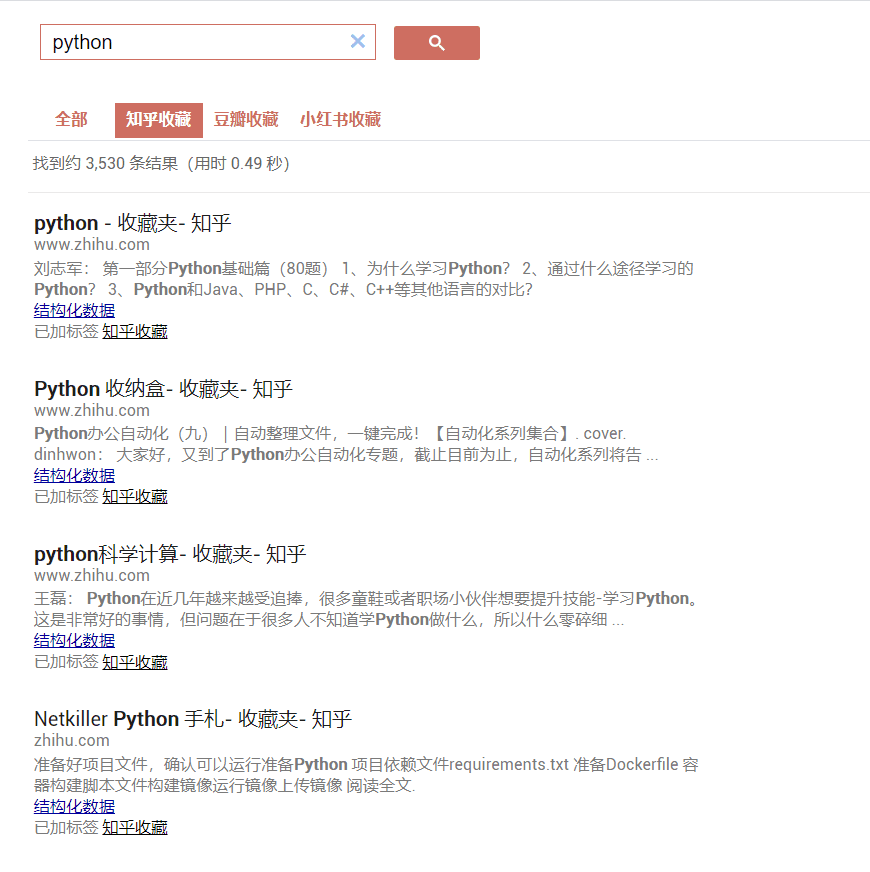Open the 豆瓣收藏 tab

point(246,120)
